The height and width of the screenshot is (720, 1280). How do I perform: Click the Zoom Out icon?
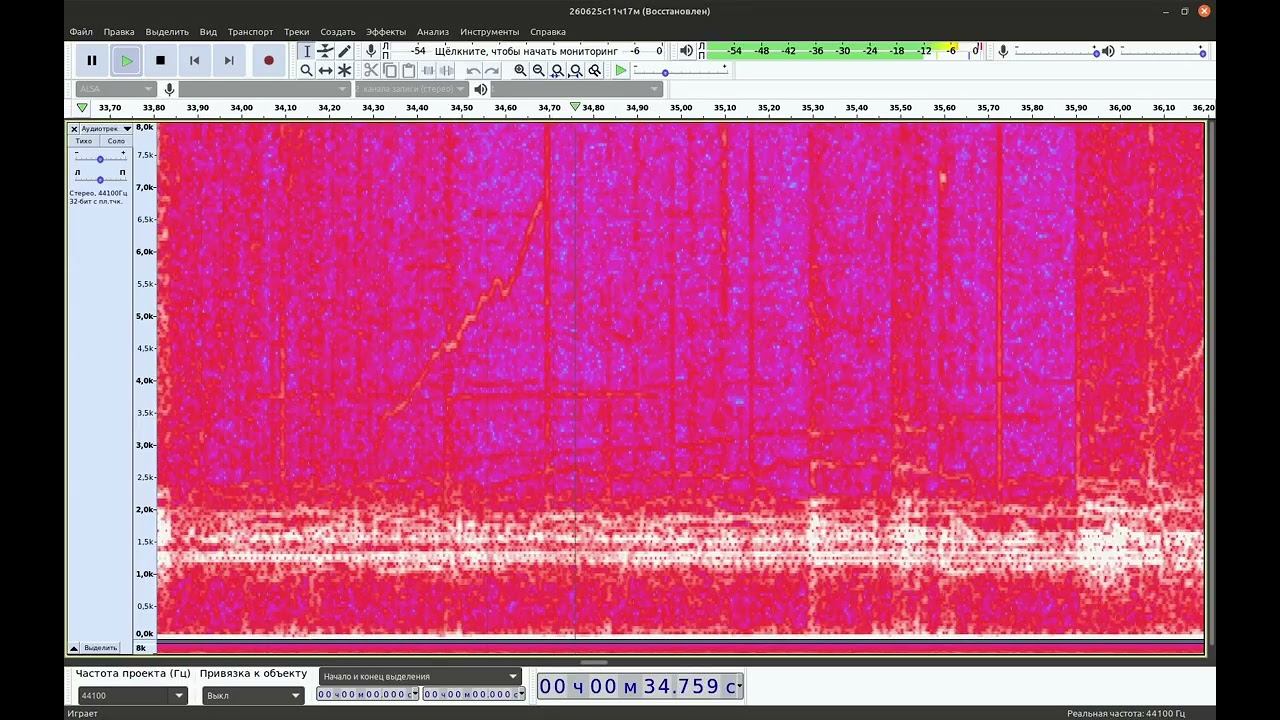point(539,70)
